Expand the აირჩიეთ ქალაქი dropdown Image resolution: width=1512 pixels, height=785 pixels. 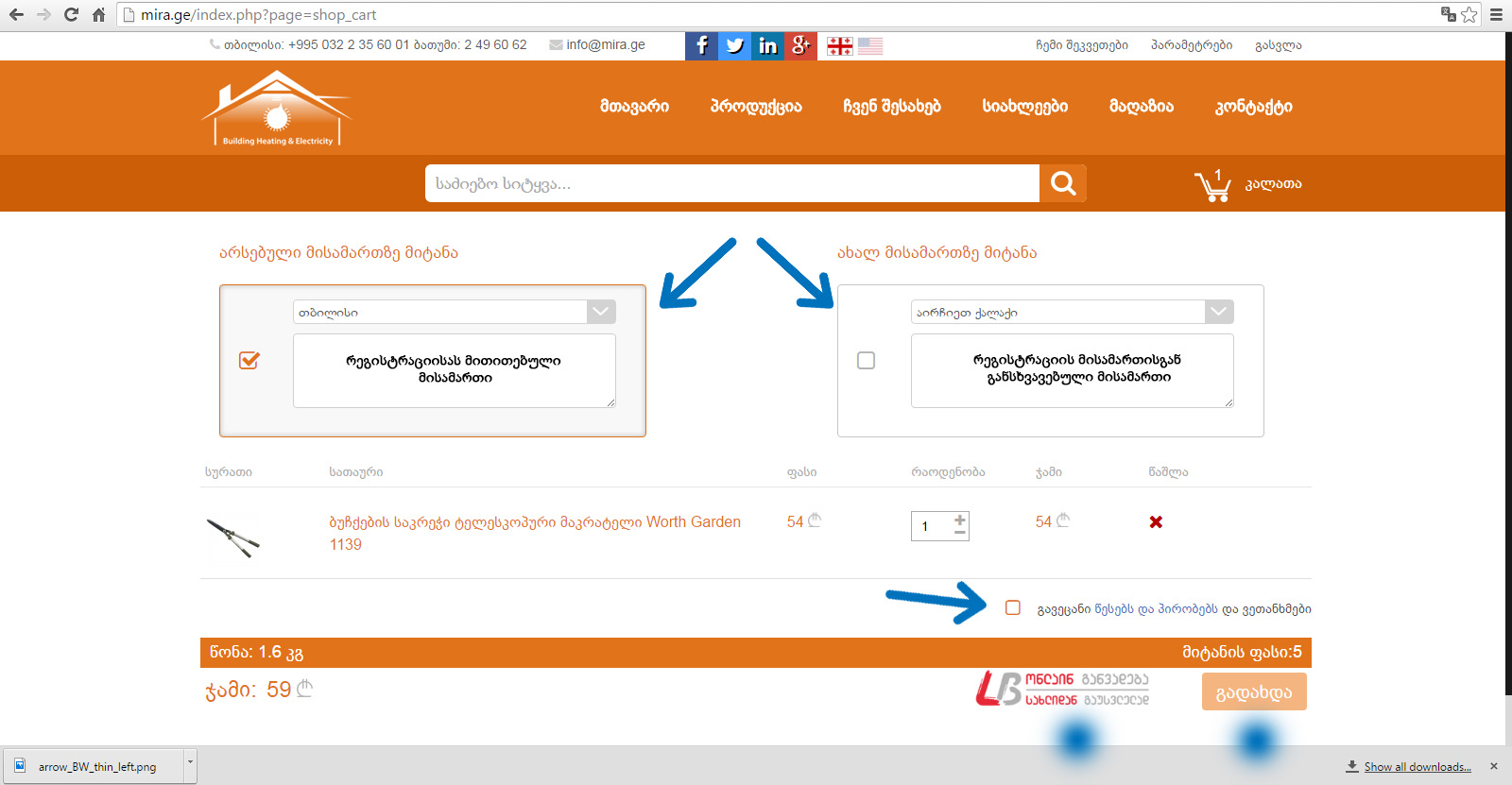click(x=1219, y=312)
